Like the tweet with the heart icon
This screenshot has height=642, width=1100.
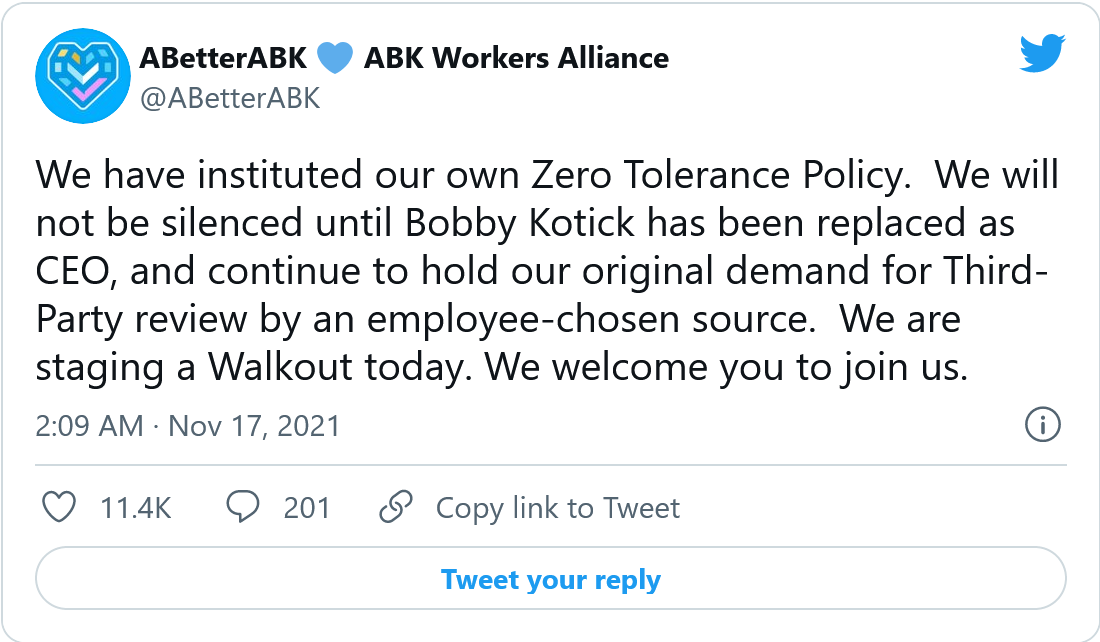tap(60, 508)
